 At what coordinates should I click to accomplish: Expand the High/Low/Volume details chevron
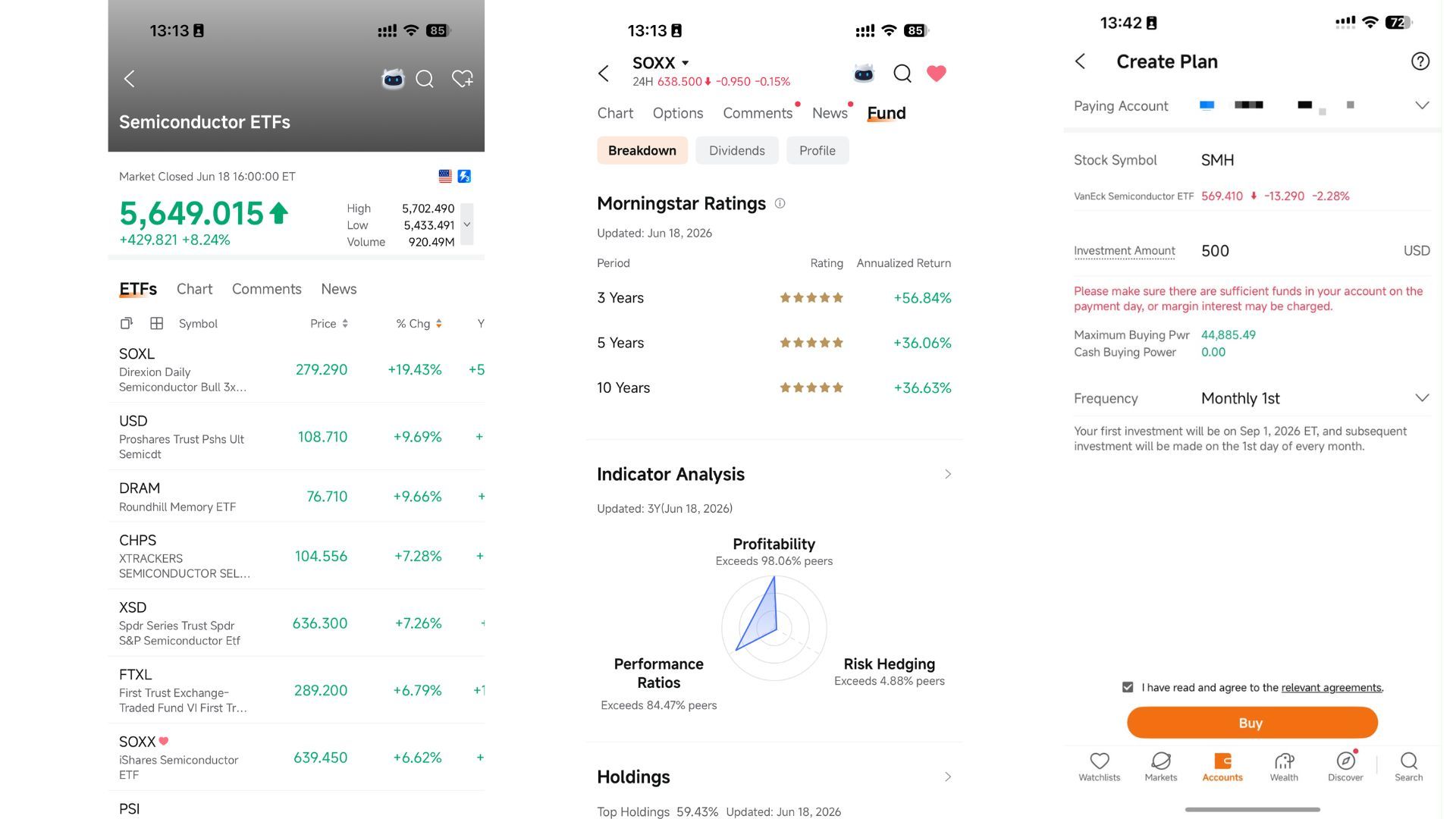(467, 224)
